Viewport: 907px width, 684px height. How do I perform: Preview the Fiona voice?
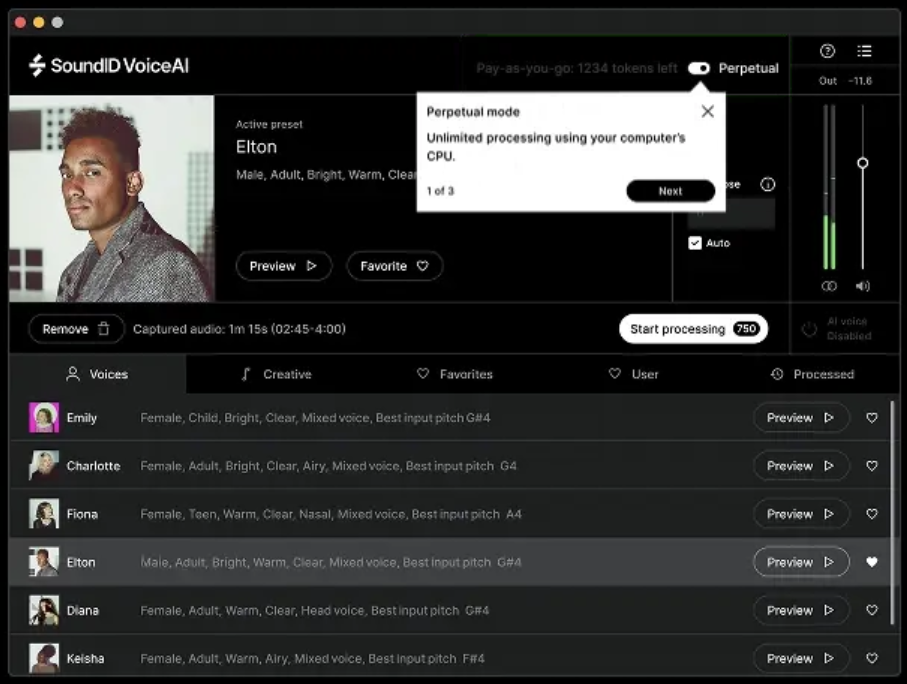[x=801, y=514]
